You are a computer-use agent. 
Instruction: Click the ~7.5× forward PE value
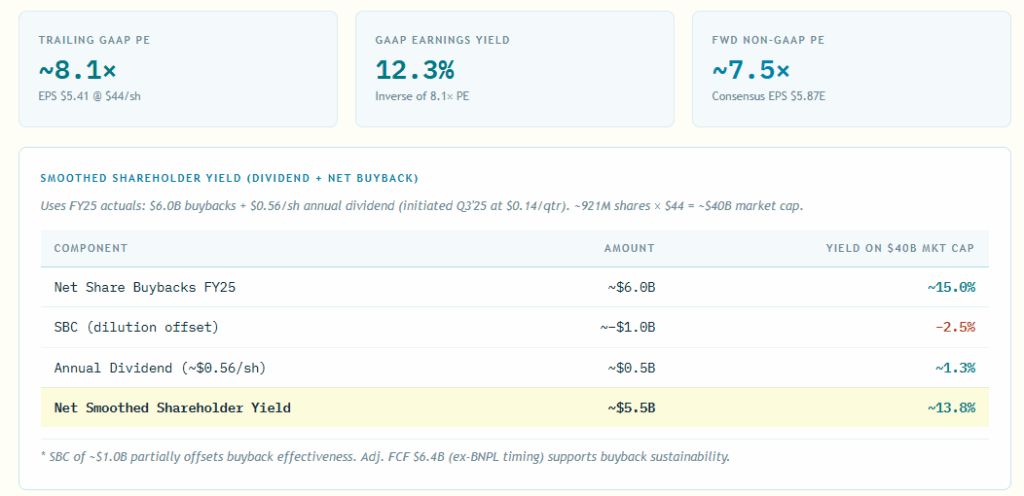tap(750, 70)
